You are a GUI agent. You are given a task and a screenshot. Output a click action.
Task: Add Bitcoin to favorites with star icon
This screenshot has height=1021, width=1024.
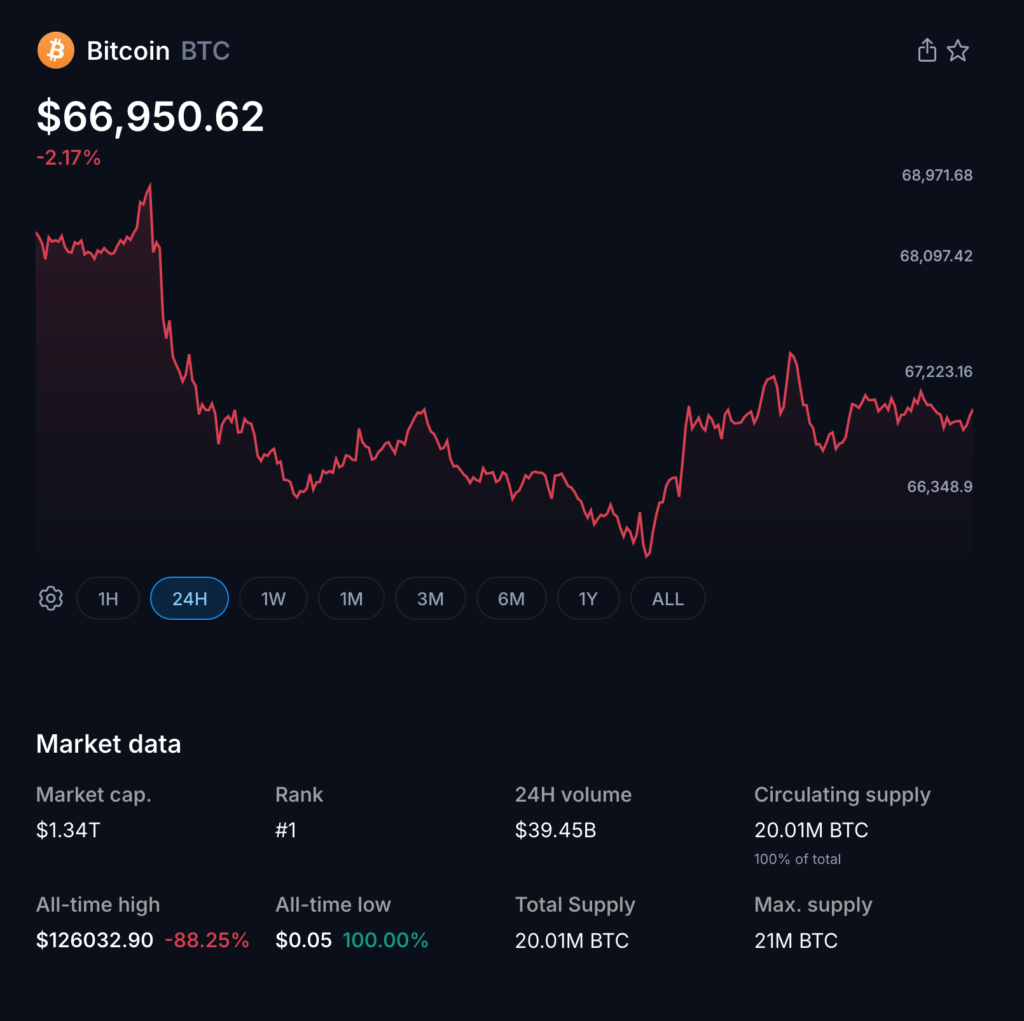pyautogui.click(x=958, y=51)
